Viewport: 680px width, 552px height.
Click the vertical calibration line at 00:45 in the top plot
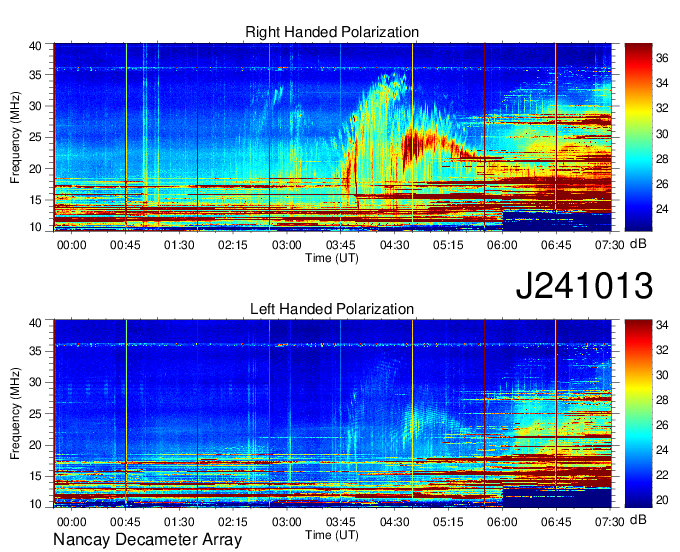point(126,137)
